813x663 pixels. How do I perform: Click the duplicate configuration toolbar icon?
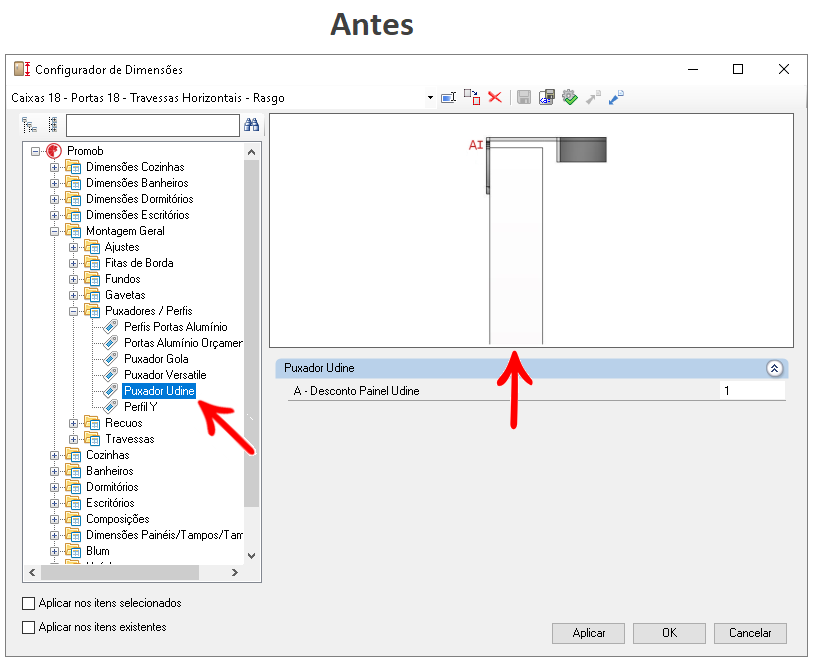[472, 97]
